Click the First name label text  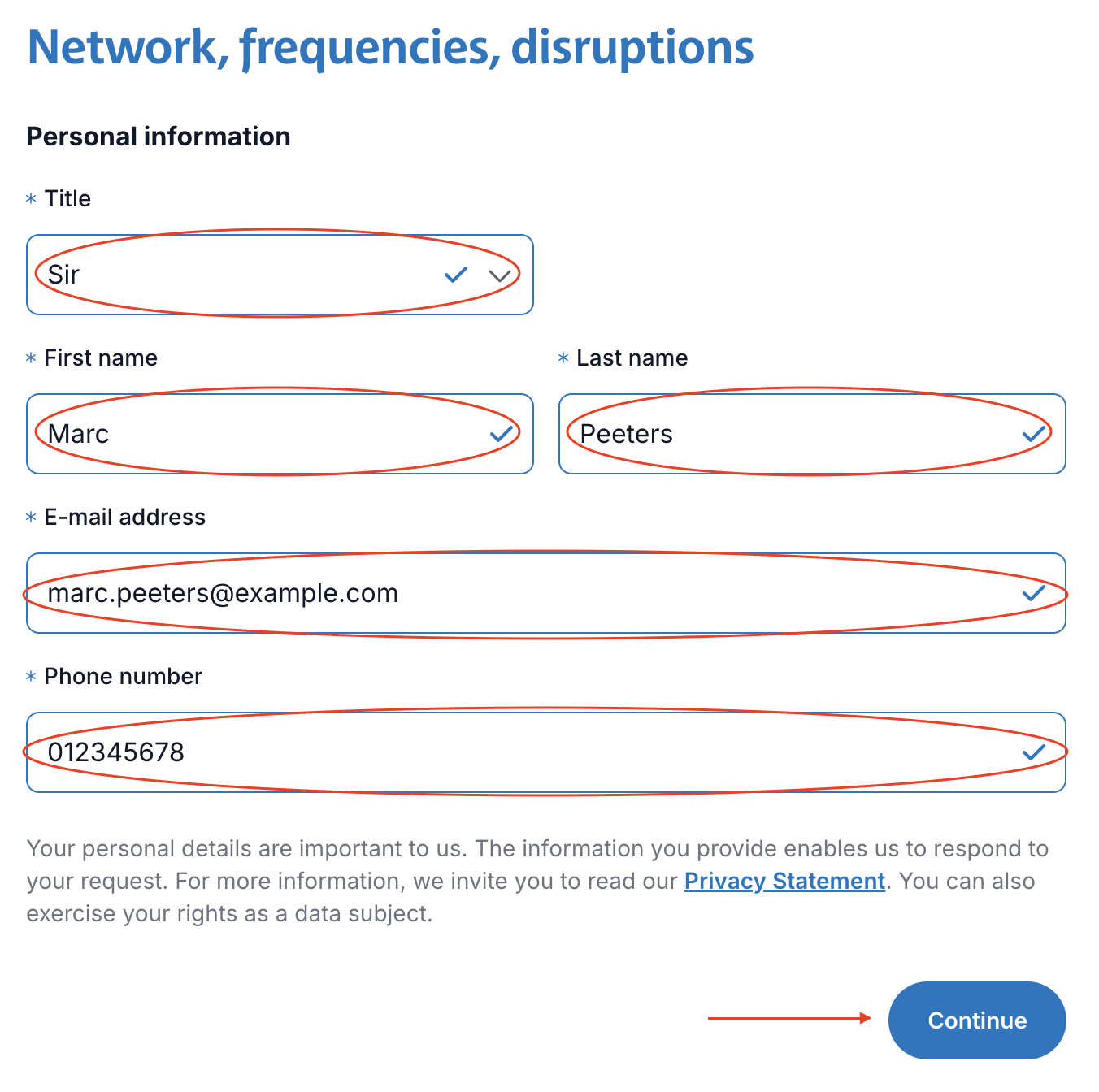click(x=101, y=358)
